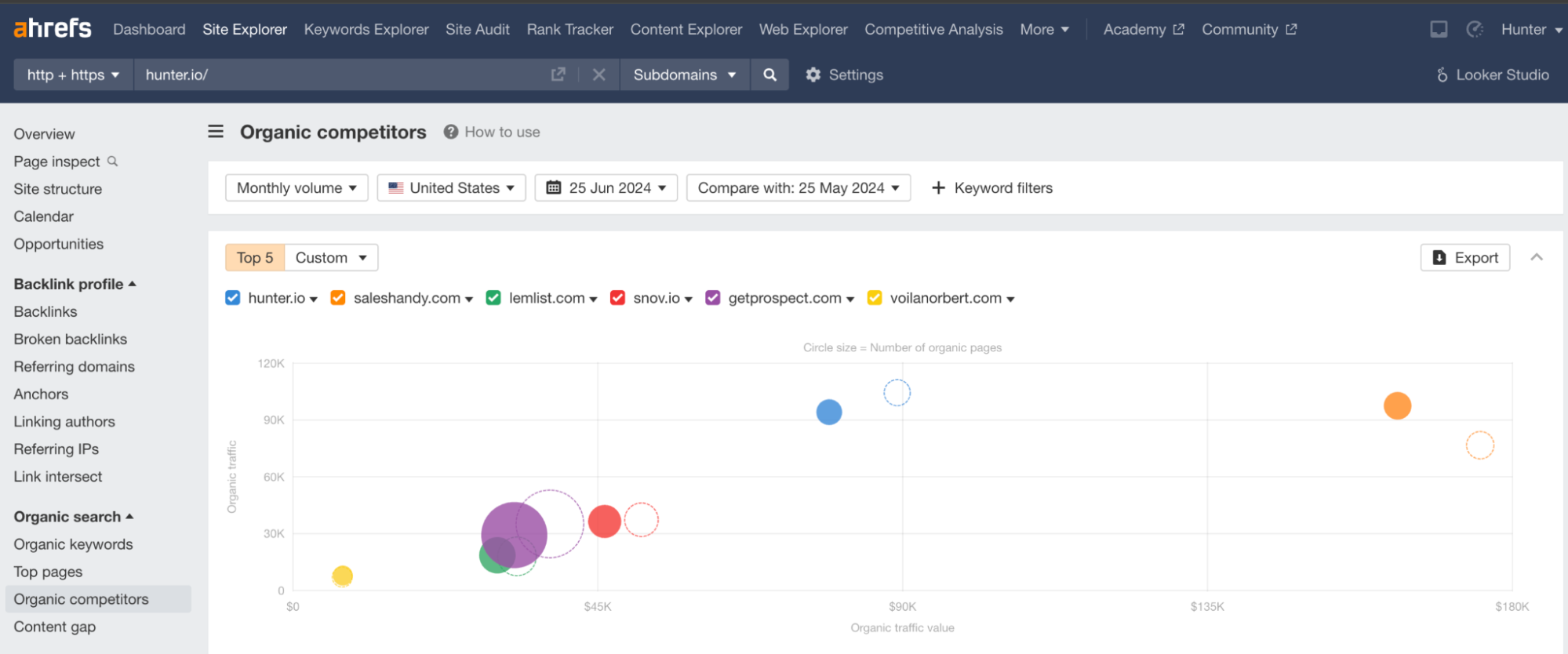Open the search magnifier button

[x=769, y=74]
